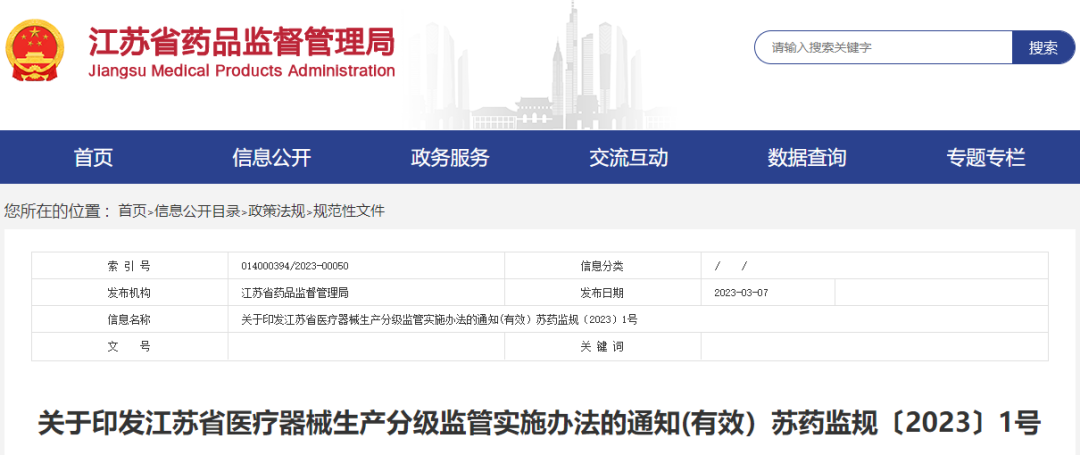
Task: Open the 政务服务 navigation menu
Action: coord(450,158)
